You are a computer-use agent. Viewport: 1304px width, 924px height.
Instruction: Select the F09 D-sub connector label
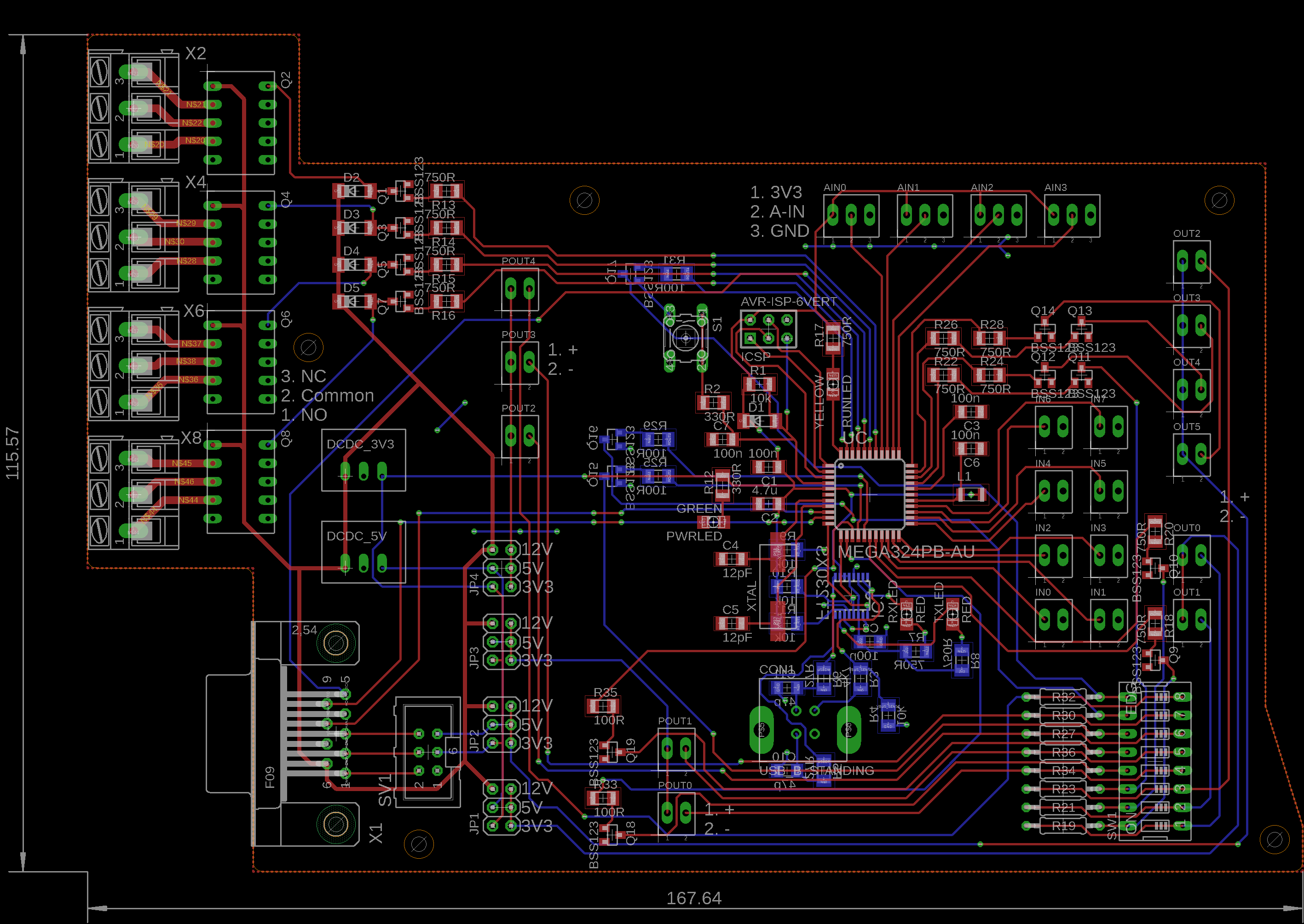(x=270, y=778)
